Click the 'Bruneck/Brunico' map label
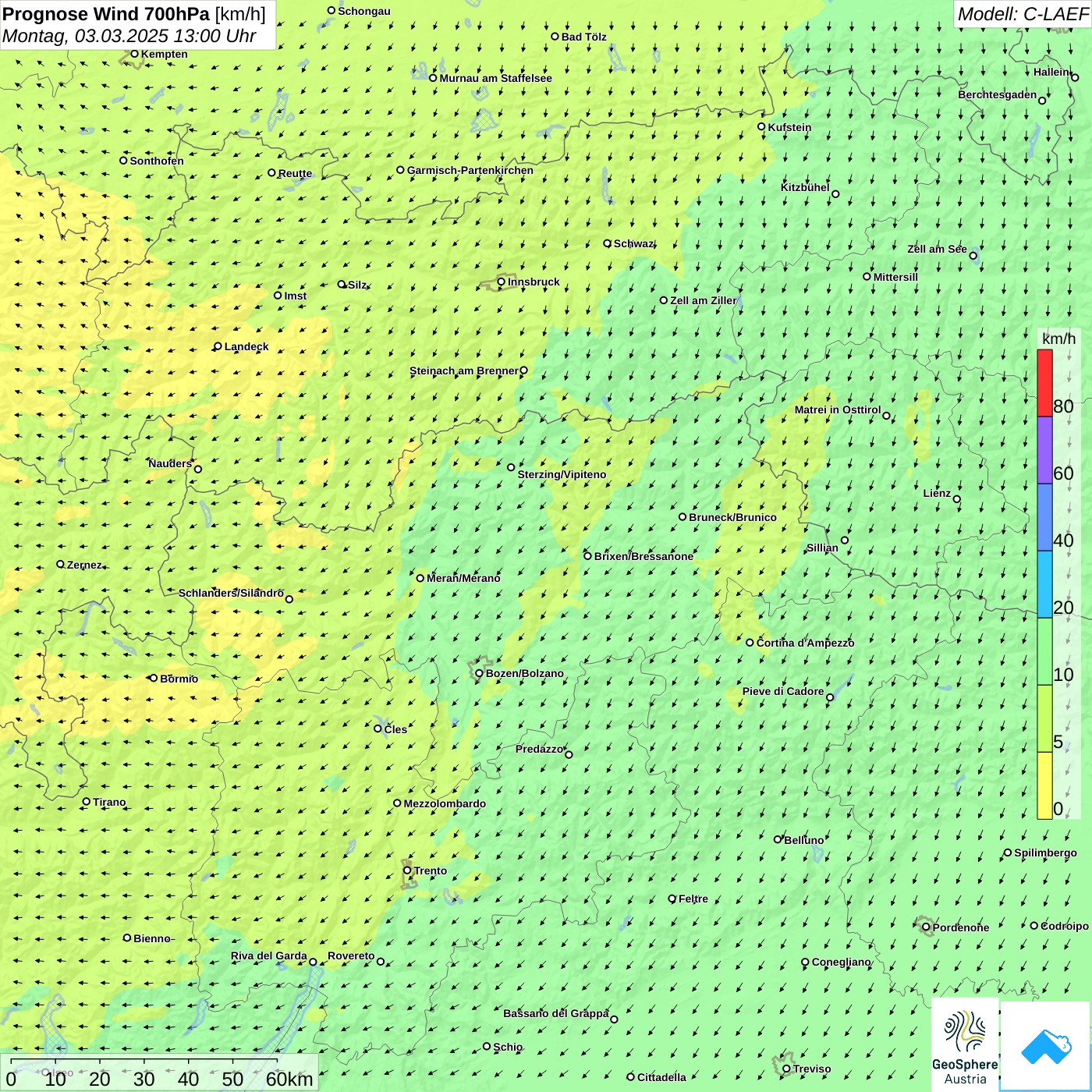 click(x=732, y=517)
